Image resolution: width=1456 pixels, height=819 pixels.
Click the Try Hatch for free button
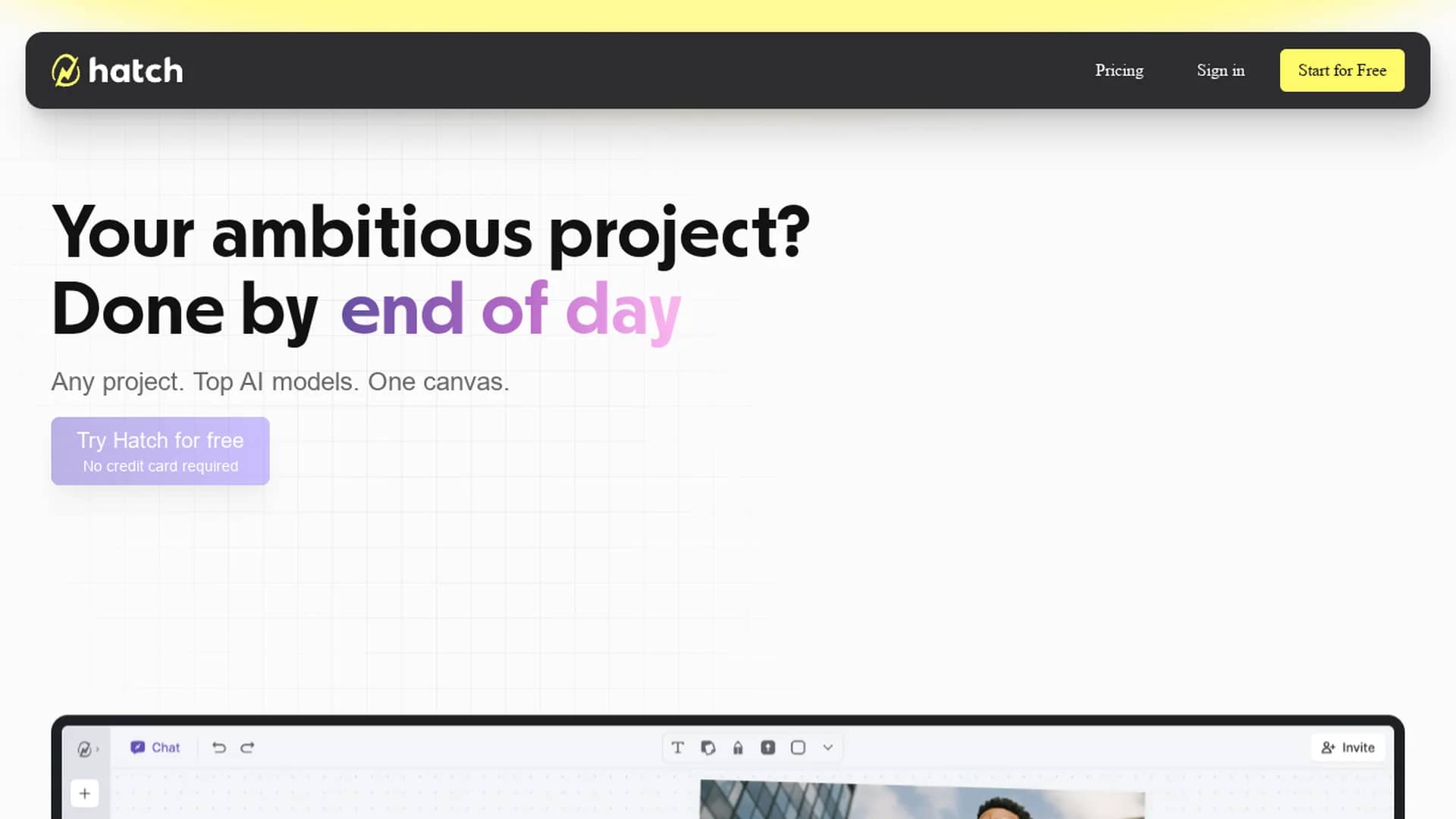coord(160,451)
